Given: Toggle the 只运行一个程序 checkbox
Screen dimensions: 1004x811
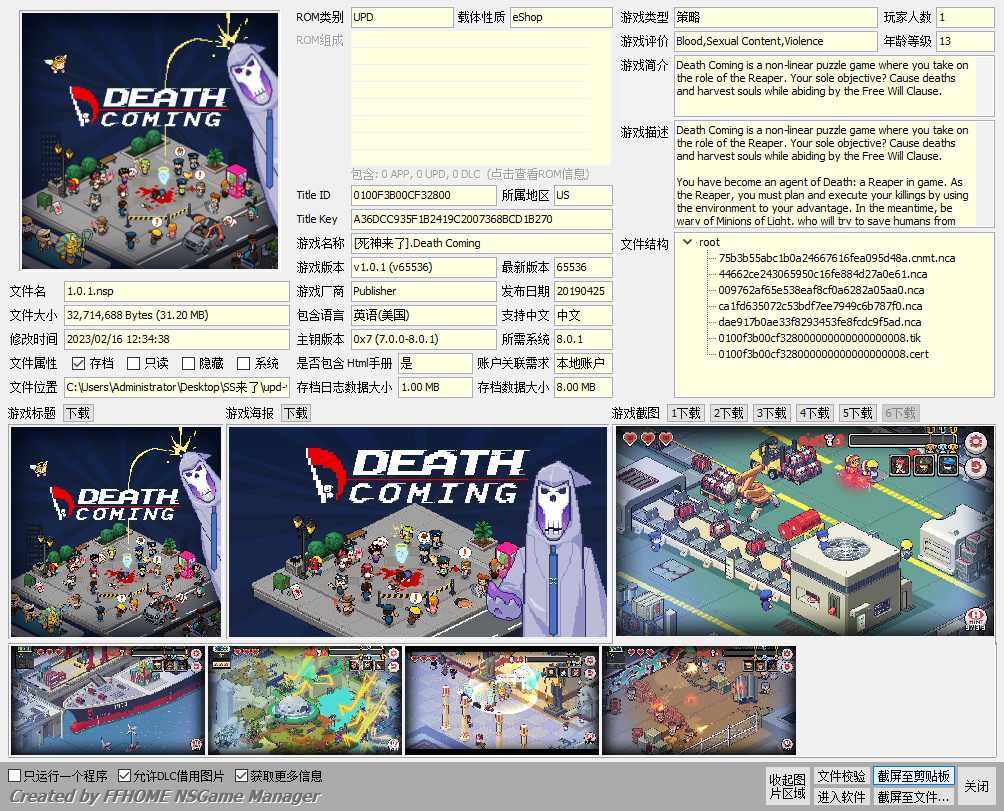Looking at the screenshot, I should coord(15,776).
